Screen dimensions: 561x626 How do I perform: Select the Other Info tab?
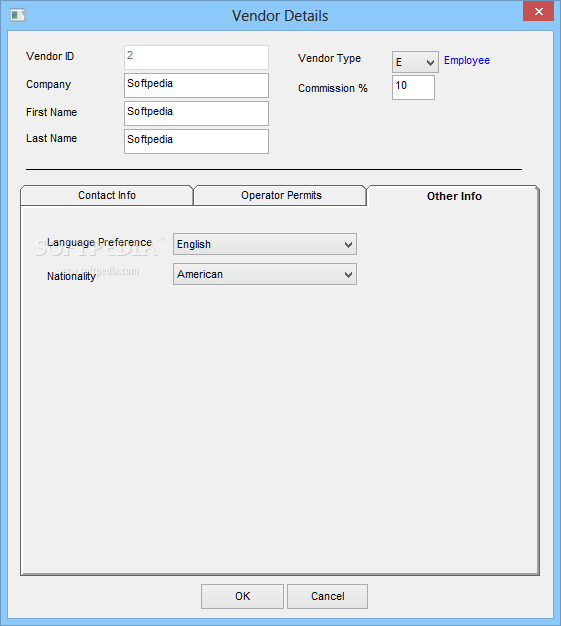(x=454, y=196)
